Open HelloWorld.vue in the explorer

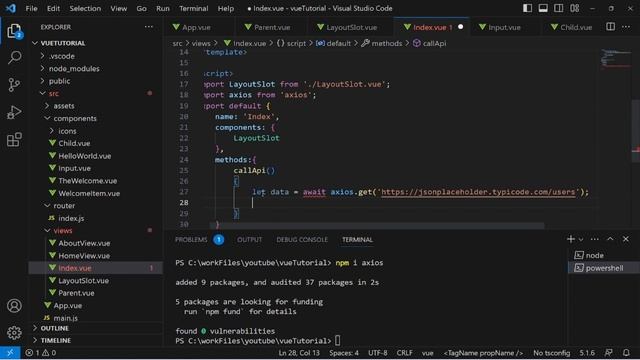(84, 156)
